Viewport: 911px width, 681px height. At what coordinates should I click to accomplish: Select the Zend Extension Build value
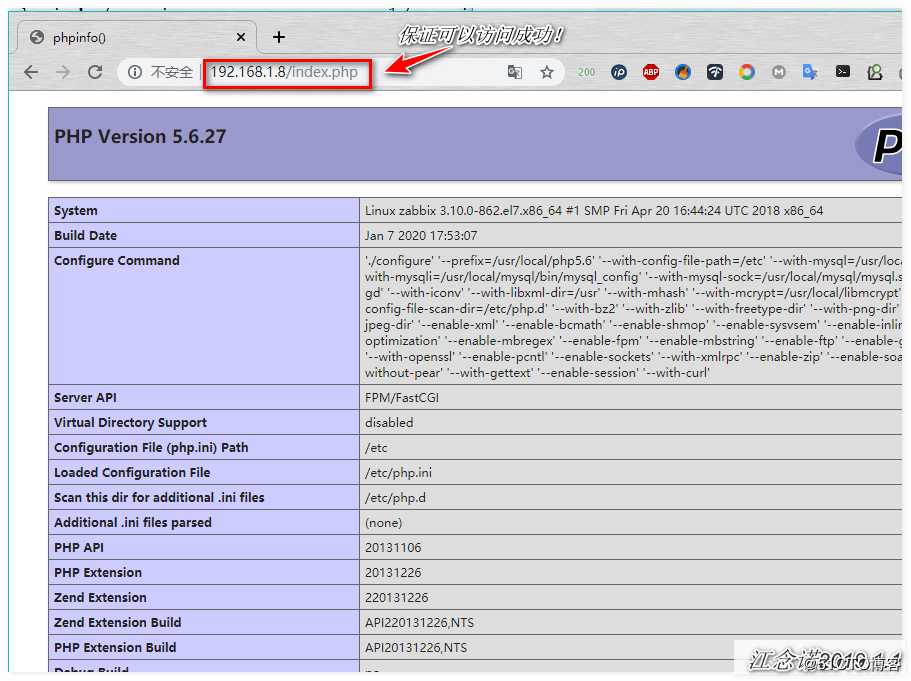click(419, 623)
